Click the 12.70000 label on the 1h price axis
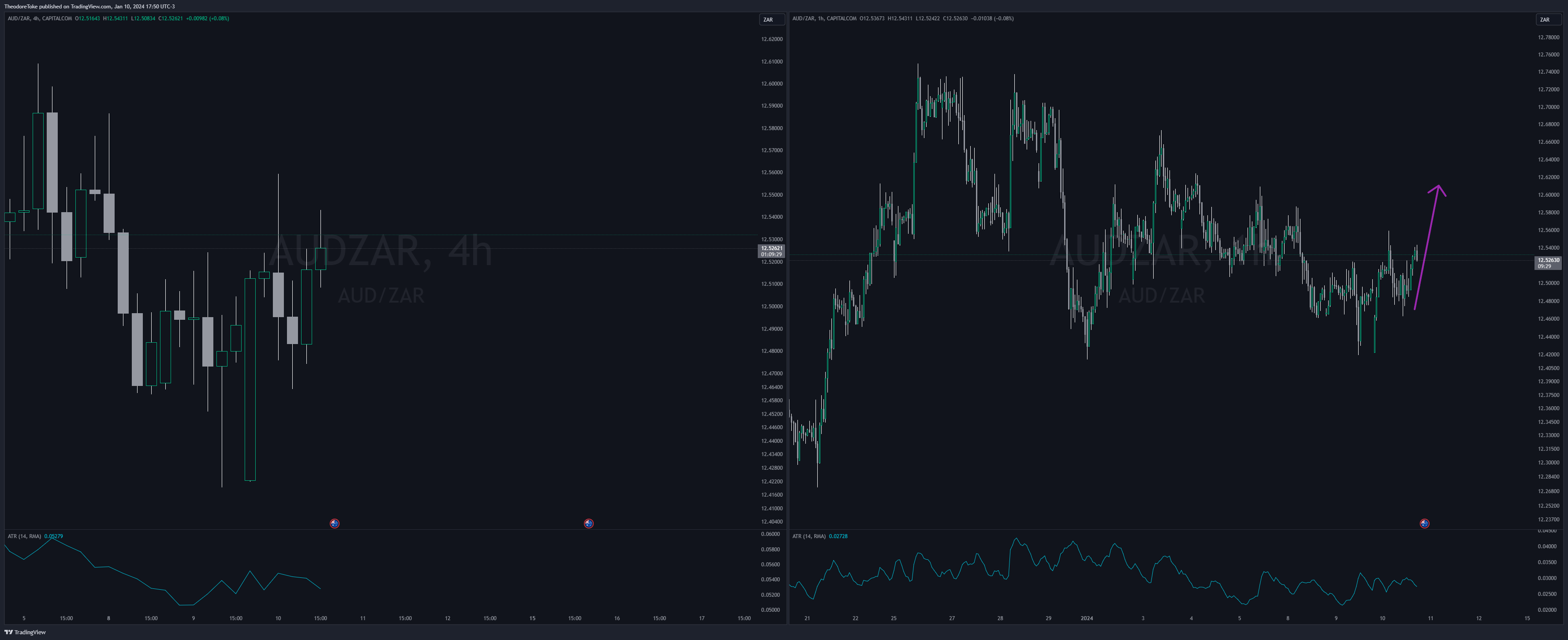Viewport: 1568px width, 640px height. pos(1549,107)
